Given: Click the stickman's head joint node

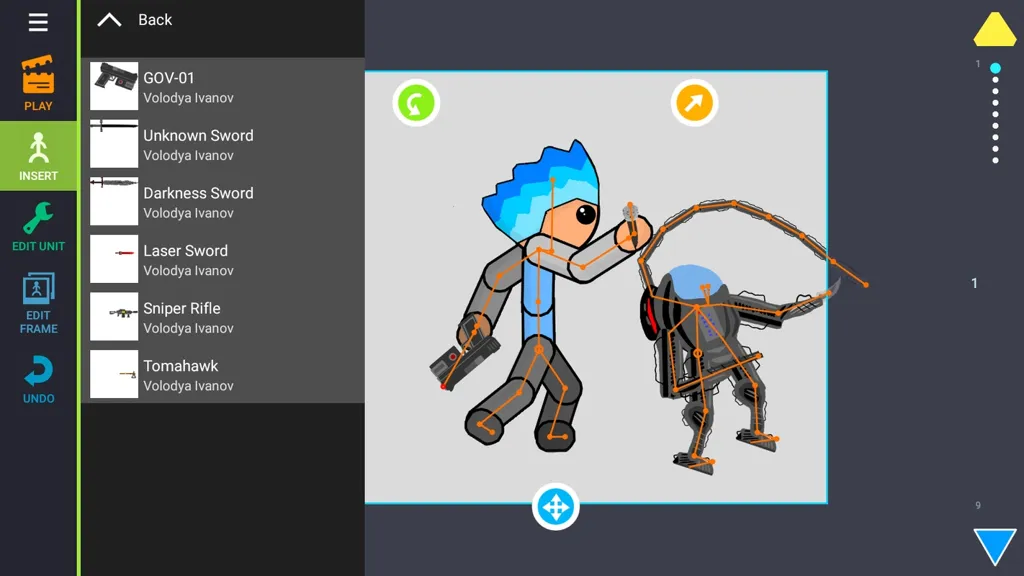Looking at the screenshot, I should click(552, 181).
